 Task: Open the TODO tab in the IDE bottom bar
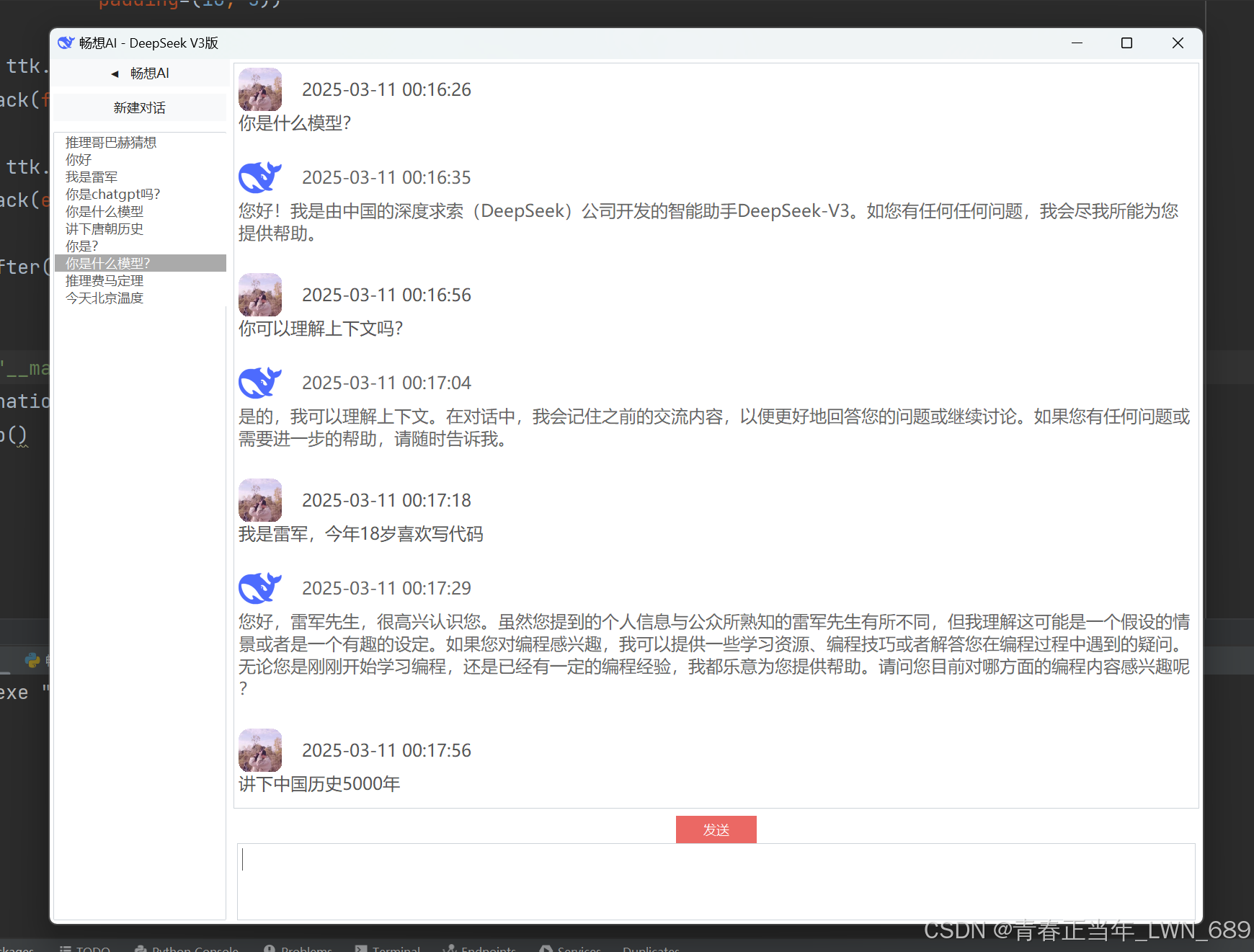point(85,948)
